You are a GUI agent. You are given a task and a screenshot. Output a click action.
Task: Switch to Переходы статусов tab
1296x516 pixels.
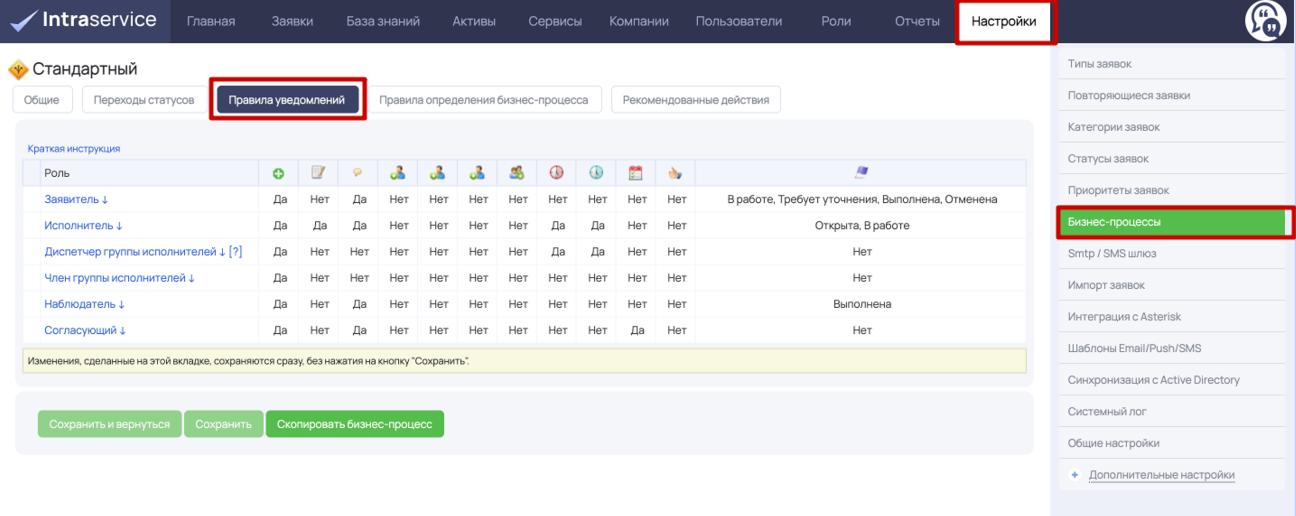coord(144,100)
